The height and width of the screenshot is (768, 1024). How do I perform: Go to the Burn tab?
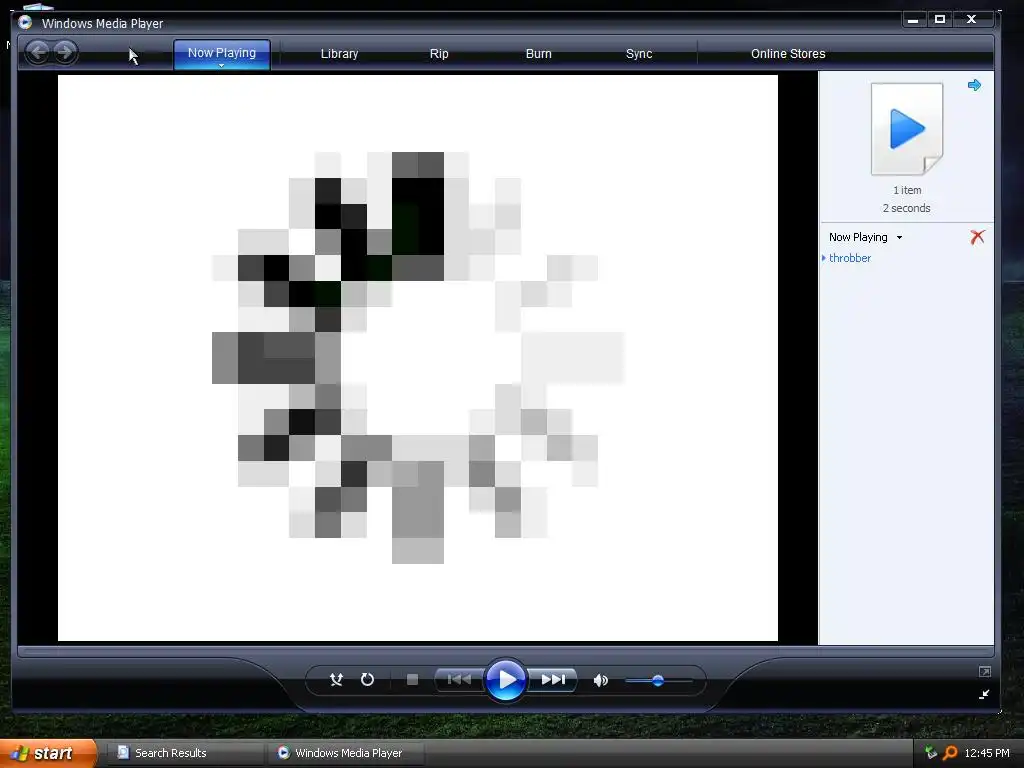point(539,54)
